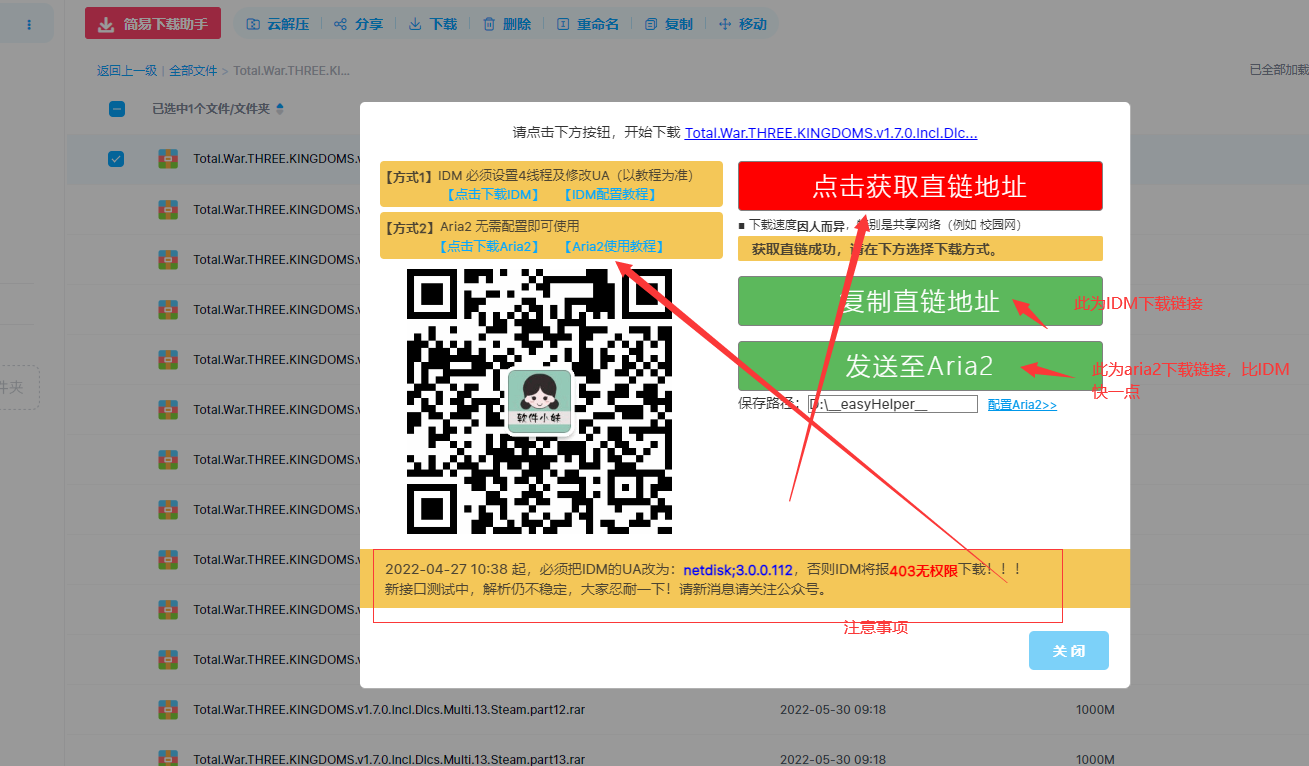The image size is (1309, 766).
Task: Focus the 保存路径 save path input field
Action: (893, 404)
